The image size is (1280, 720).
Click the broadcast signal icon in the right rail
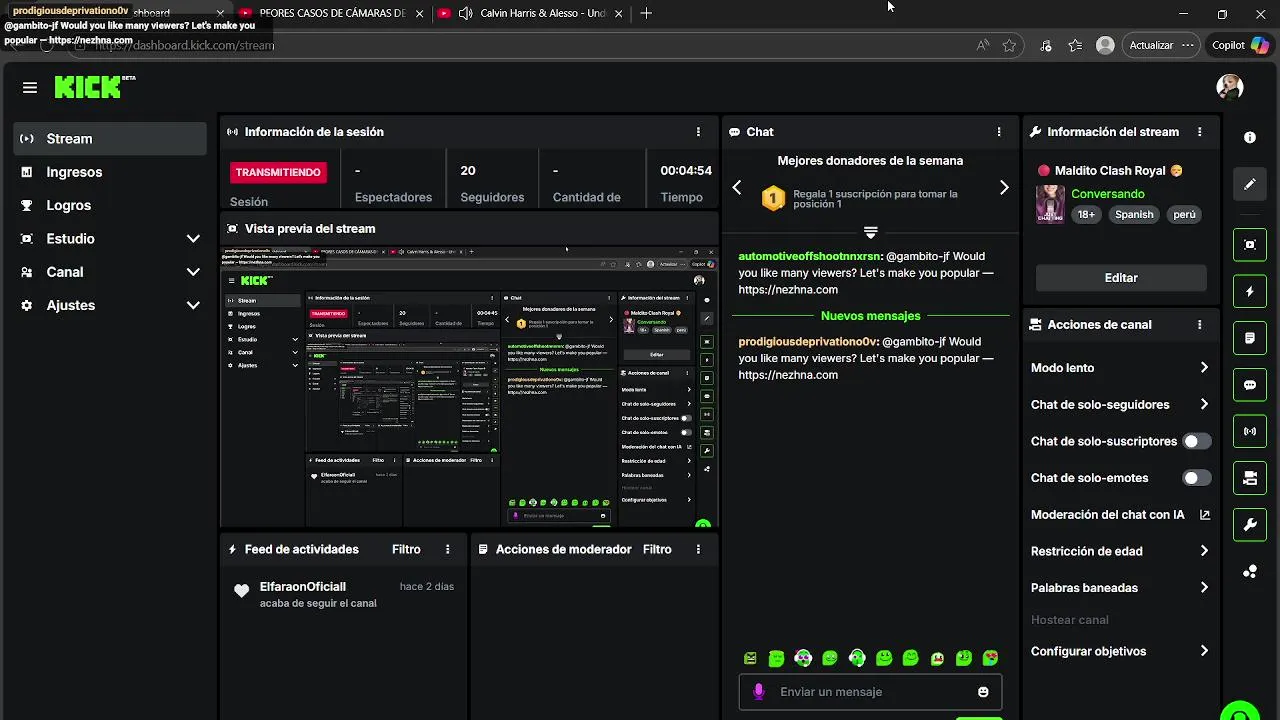[1250, 432]
